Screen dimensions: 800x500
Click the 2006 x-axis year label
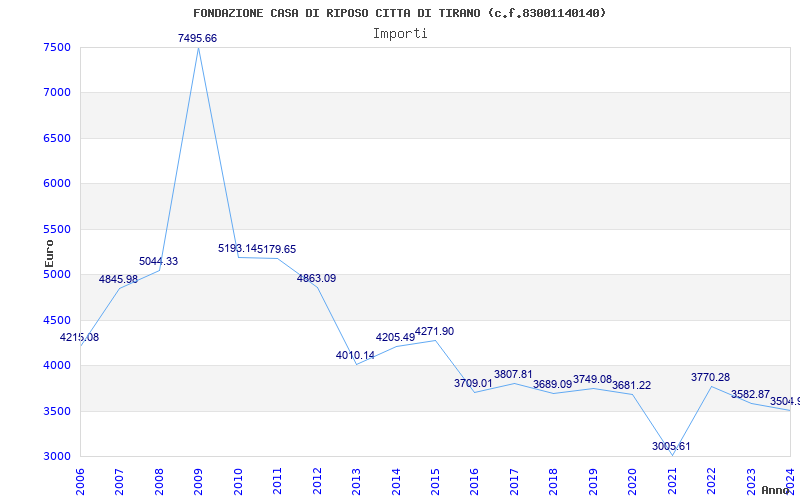80,481
